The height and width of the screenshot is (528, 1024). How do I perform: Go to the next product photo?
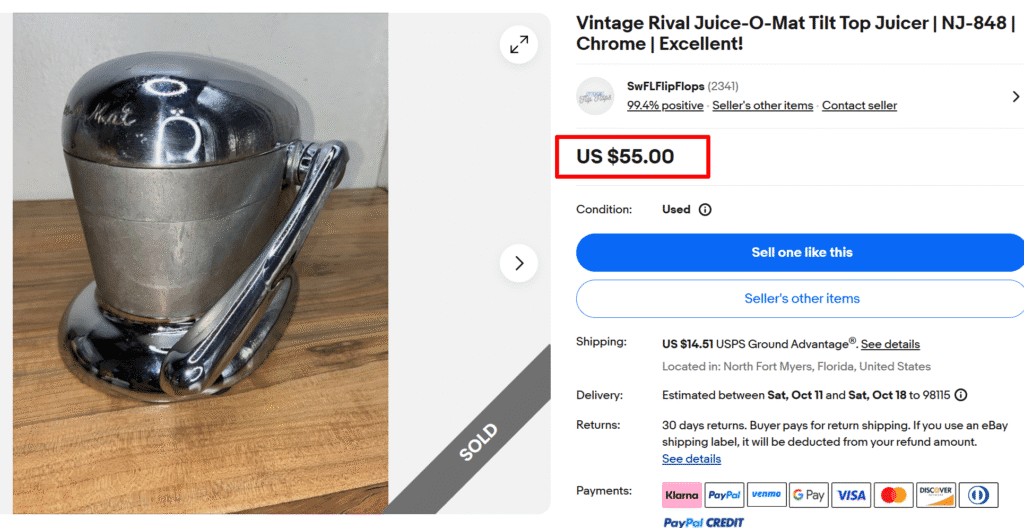519,263
